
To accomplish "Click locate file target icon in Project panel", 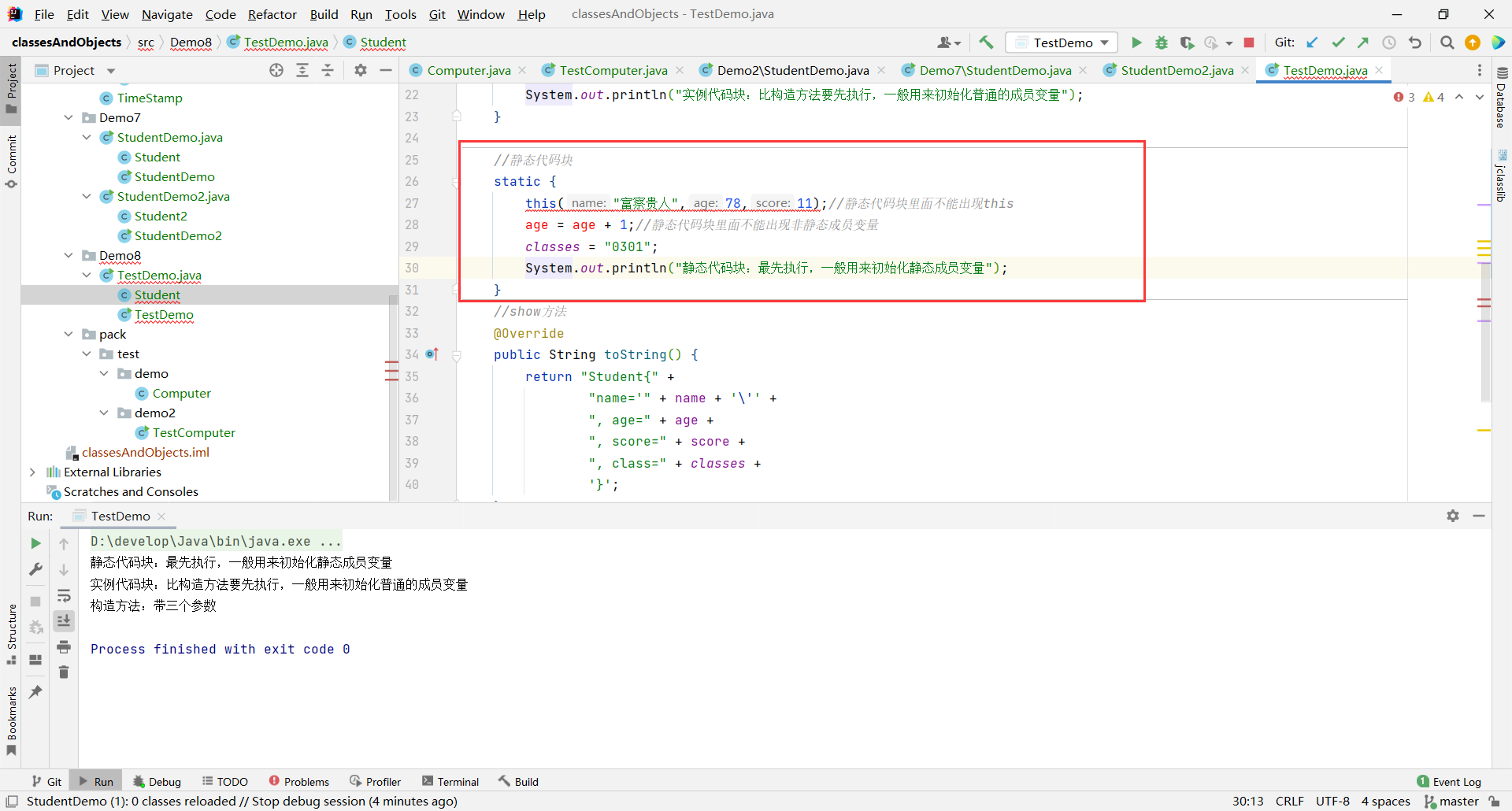I will [x=276, y=70].
